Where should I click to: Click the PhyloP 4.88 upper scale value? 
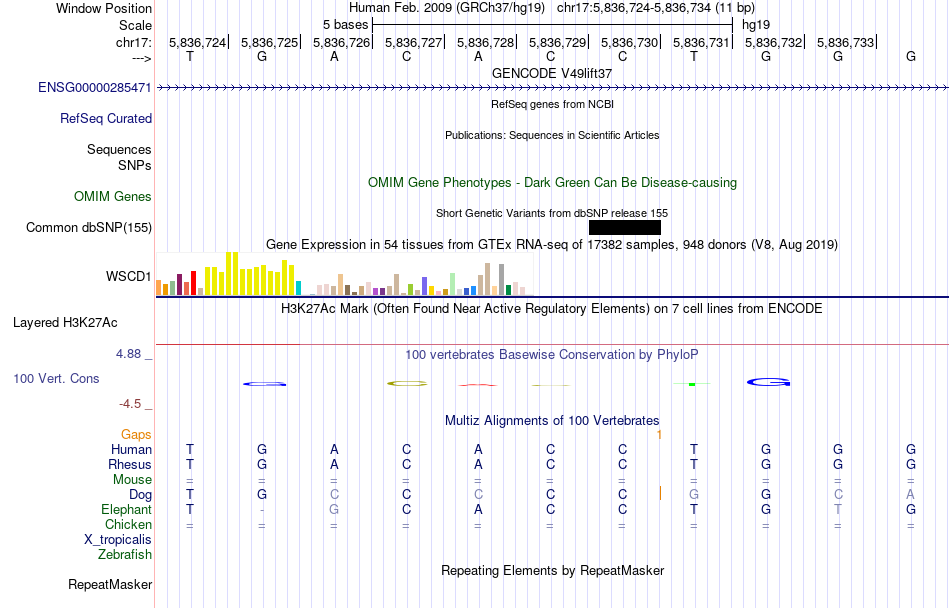tap(128, 354)
